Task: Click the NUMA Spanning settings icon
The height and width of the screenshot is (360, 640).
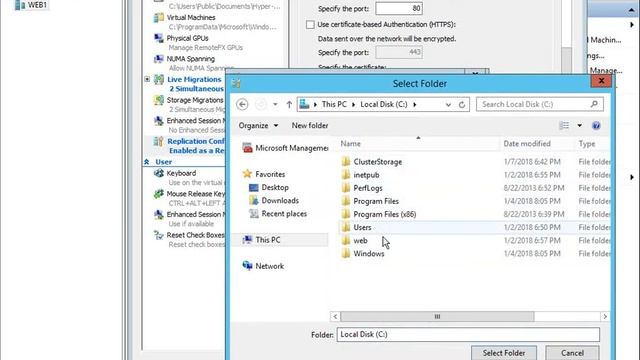Action: [158, 59]
